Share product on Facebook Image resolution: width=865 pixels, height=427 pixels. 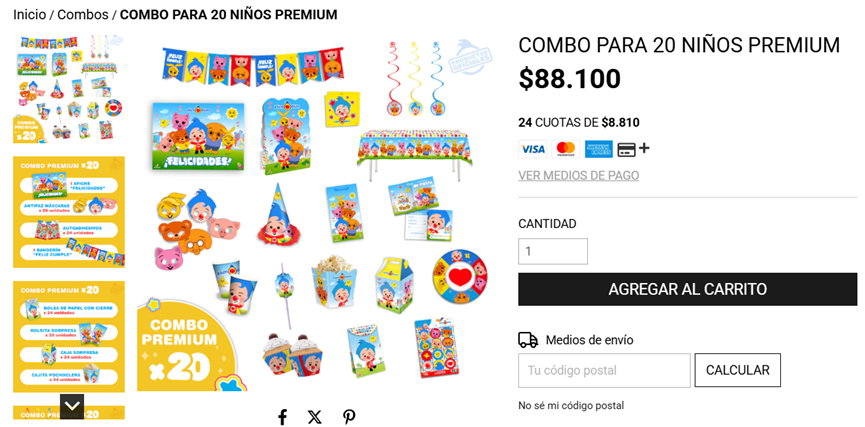tap(282, 417)
